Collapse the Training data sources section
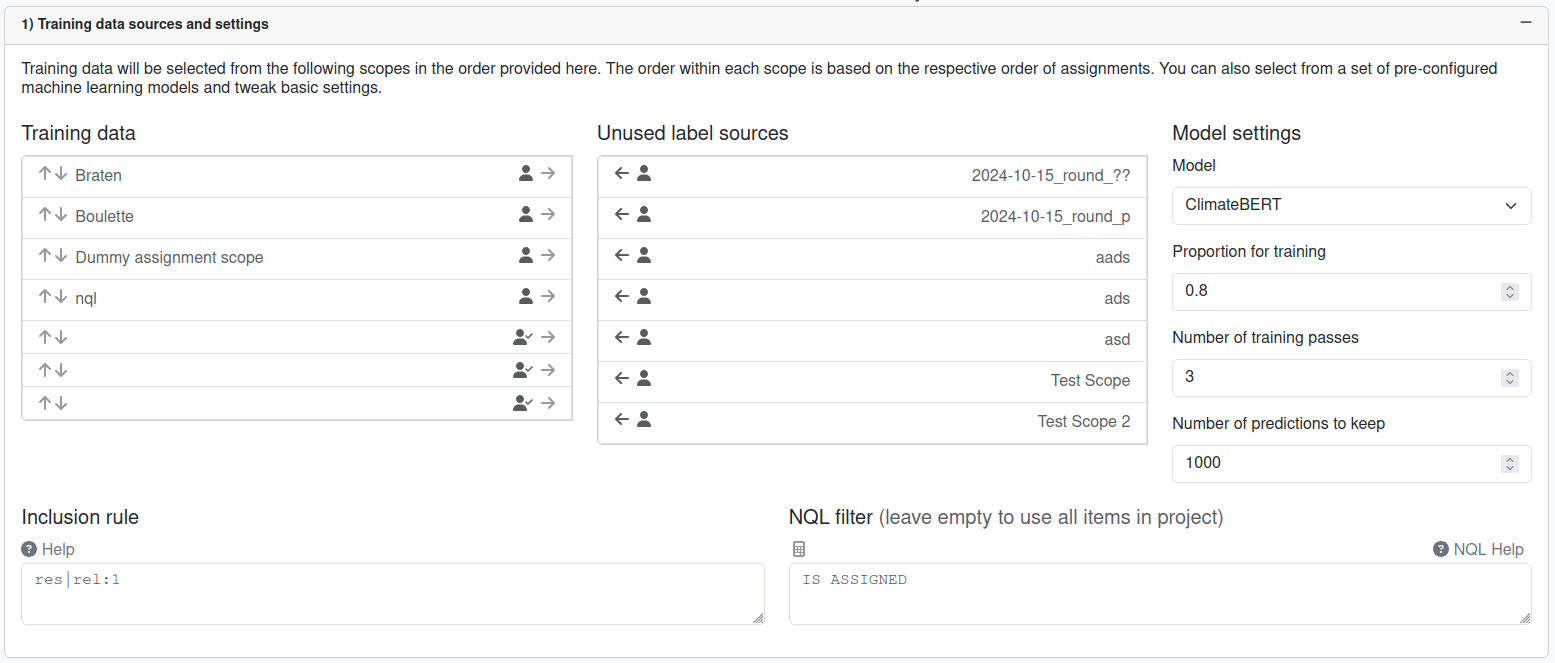Viewport: 1555px width, 663px height. pos(1526,22)
